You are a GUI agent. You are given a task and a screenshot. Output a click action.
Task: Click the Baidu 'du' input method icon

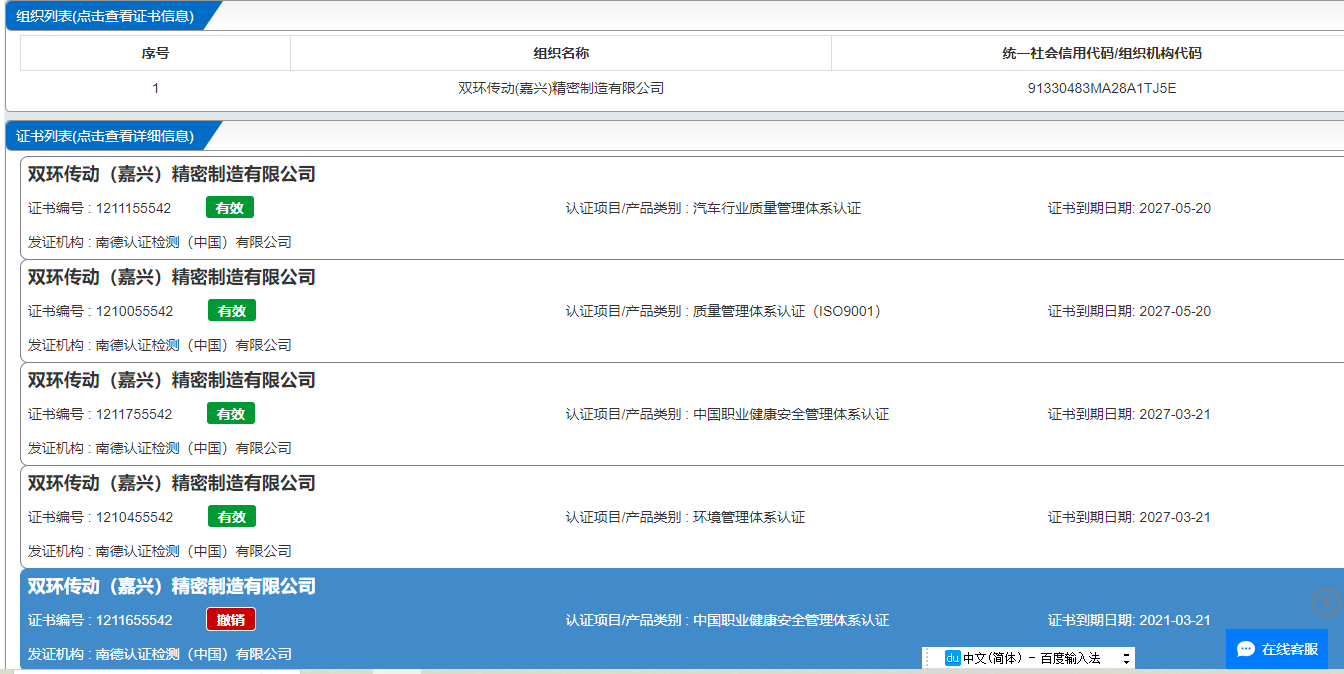953,658
